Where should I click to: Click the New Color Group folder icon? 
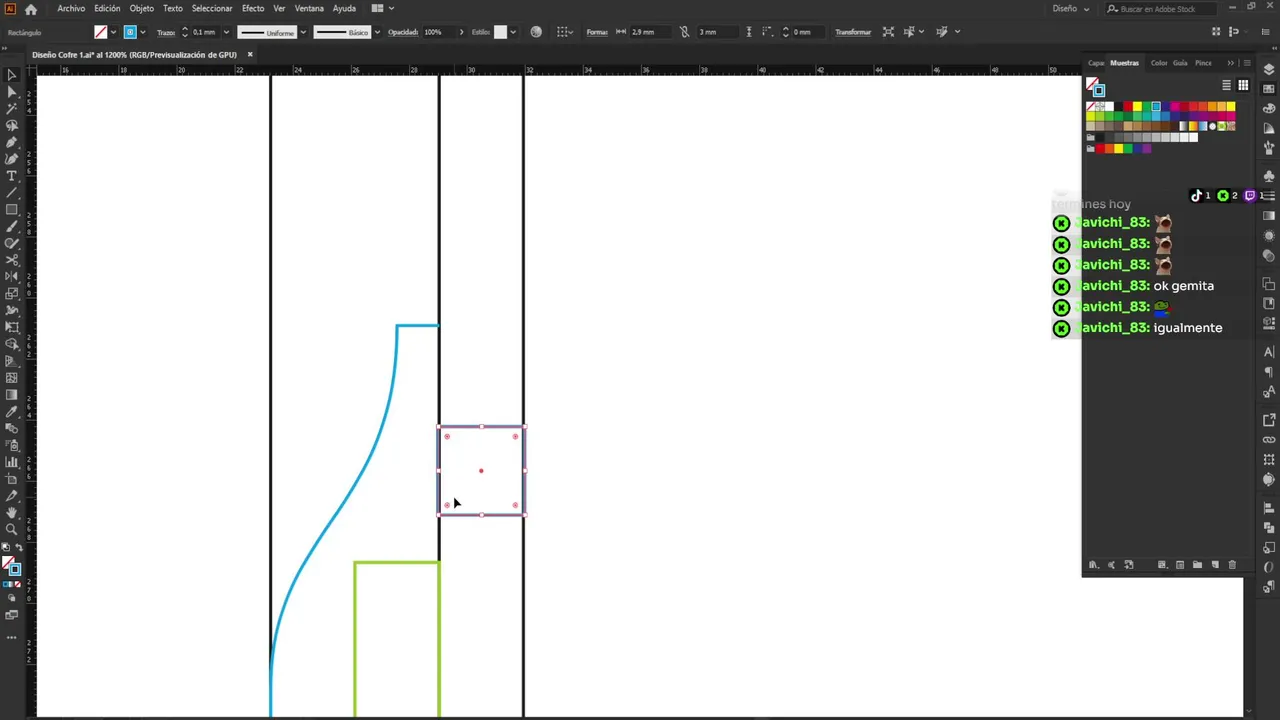click(x=1197, y=565)
